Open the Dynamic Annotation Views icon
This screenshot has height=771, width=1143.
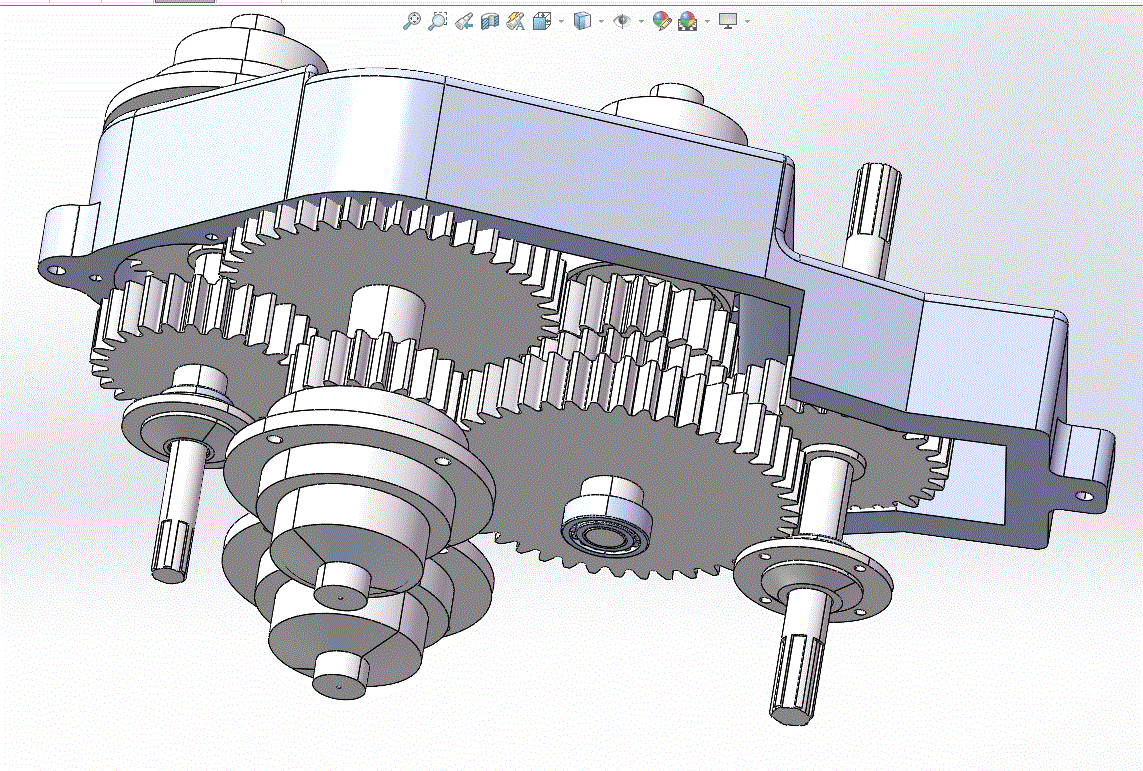[515, 21]
